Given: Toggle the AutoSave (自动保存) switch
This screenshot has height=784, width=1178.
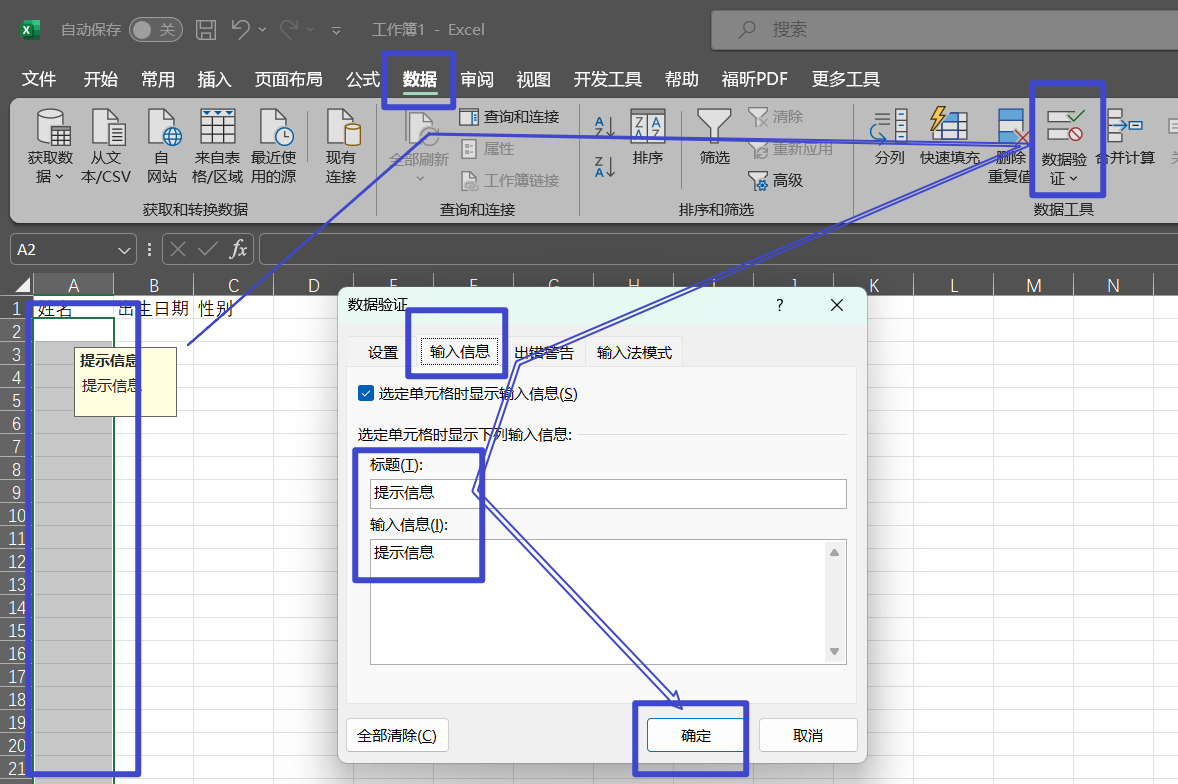Looking at the screenshot, I should tap(155, 30).
